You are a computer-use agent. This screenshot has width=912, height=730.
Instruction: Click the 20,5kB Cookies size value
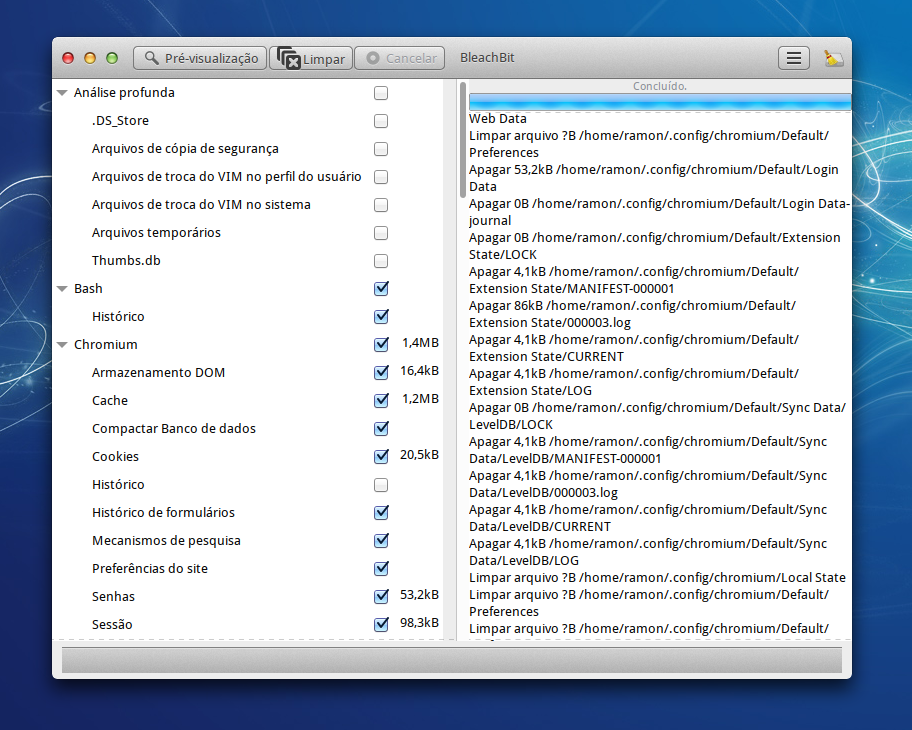coord(419,455)
